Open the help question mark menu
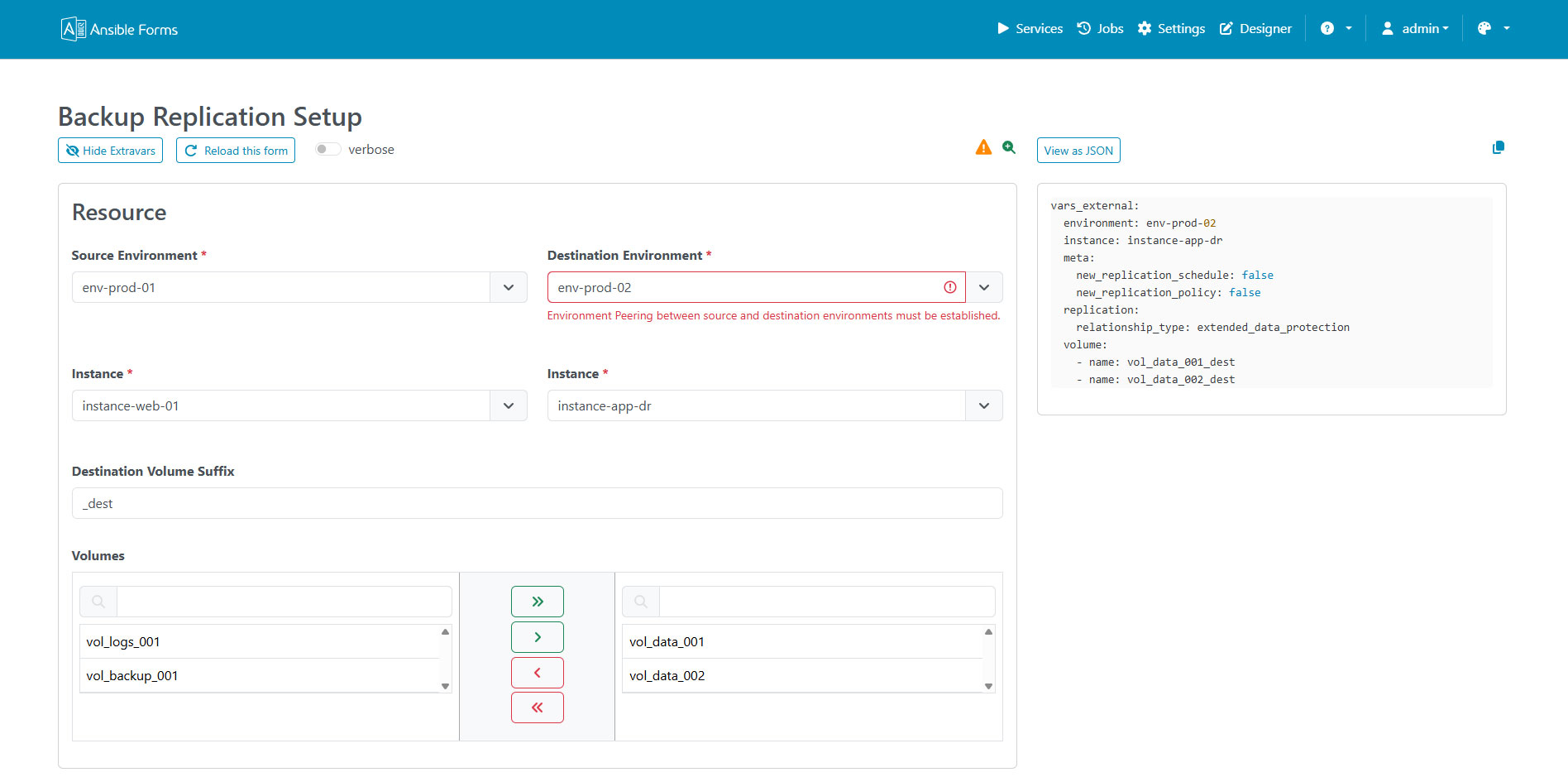The height and width of the screenshot is (777, 1568). coord(1335,28)
